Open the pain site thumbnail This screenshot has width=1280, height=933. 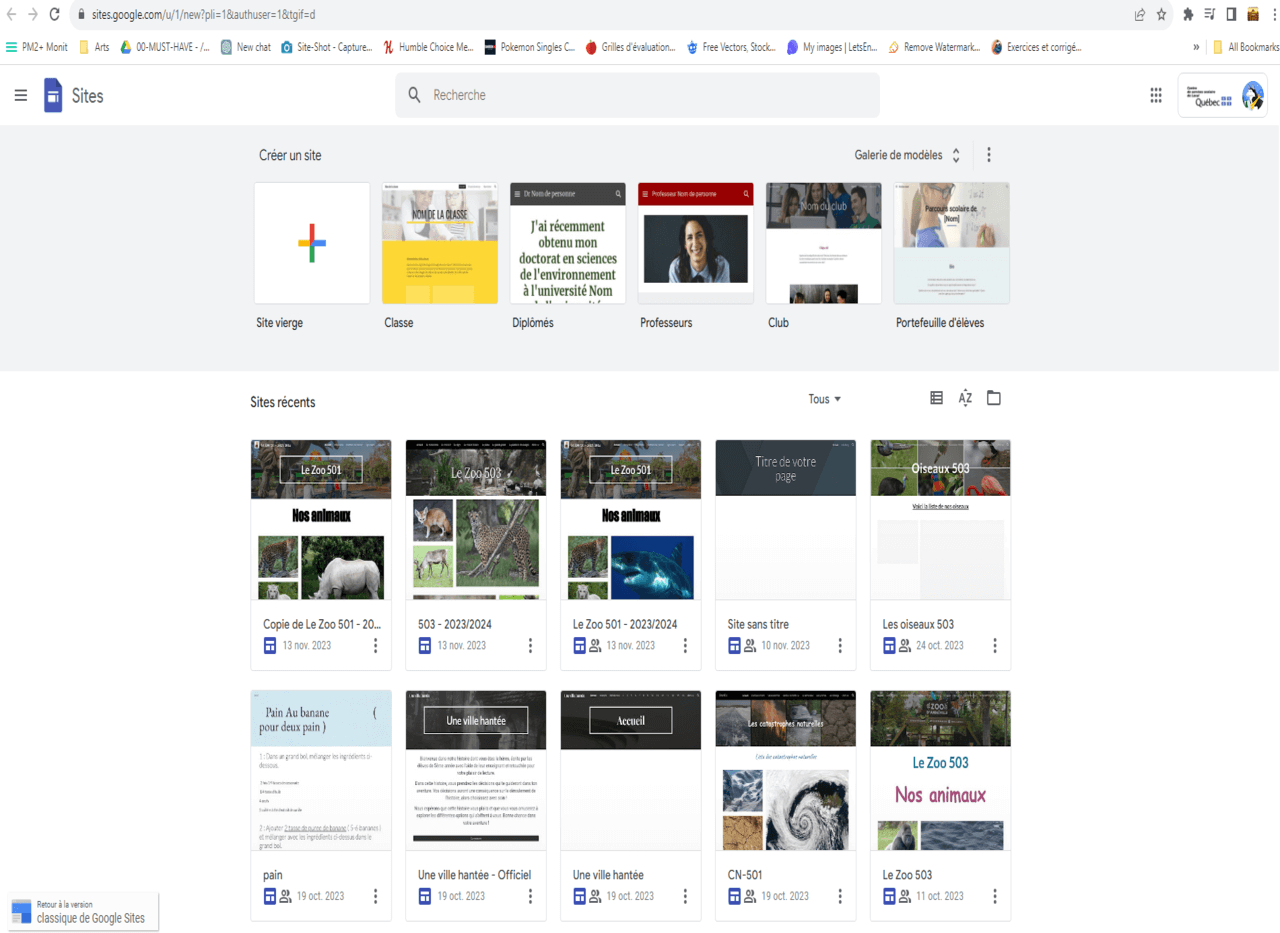[x=321, y=770]
